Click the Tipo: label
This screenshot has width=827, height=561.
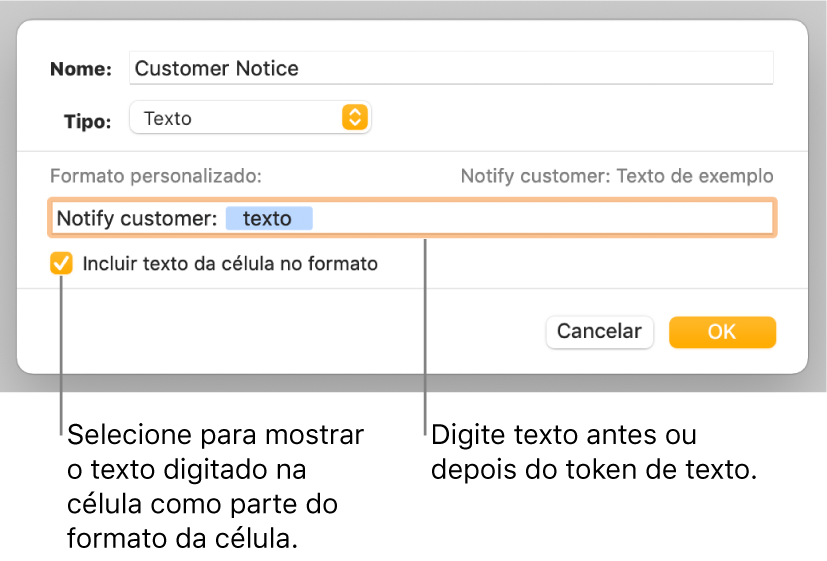88,121
